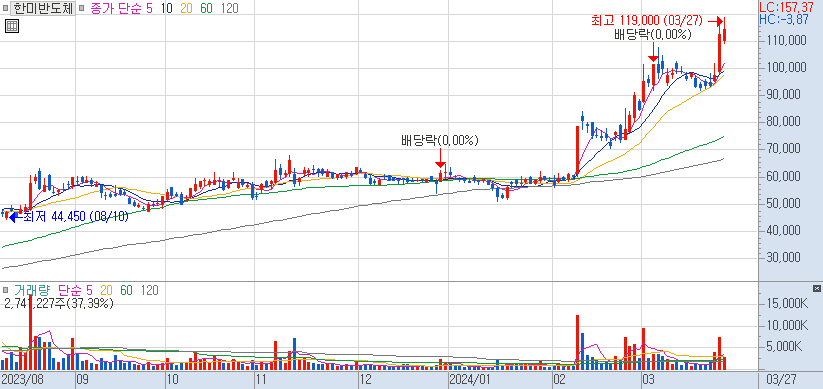823x389 pixels.
Task: Select the green 60 period in price panel
Action: (206, 8)
